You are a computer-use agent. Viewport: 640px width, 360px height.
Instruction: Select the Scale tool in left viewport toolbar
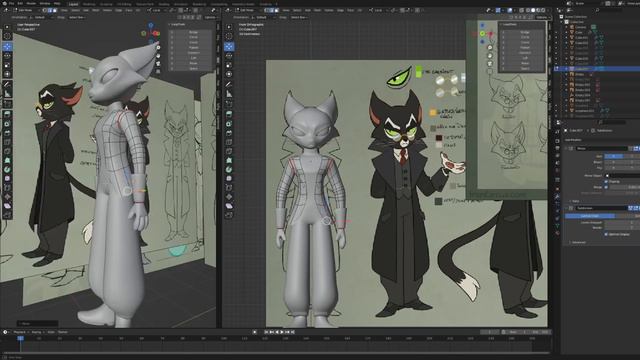click(7, 65)
